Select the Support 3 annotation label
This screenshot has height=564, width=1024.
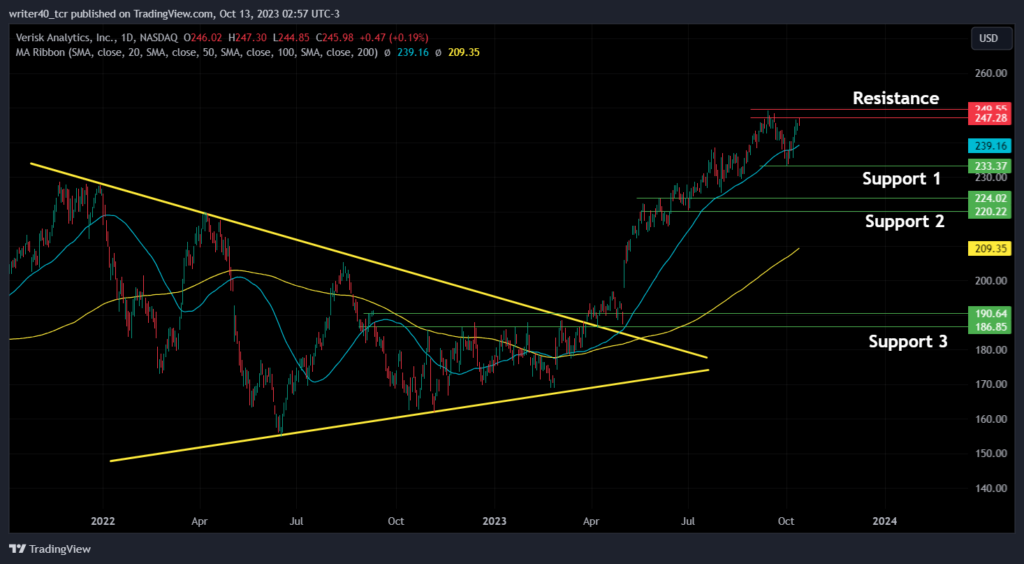908,341
